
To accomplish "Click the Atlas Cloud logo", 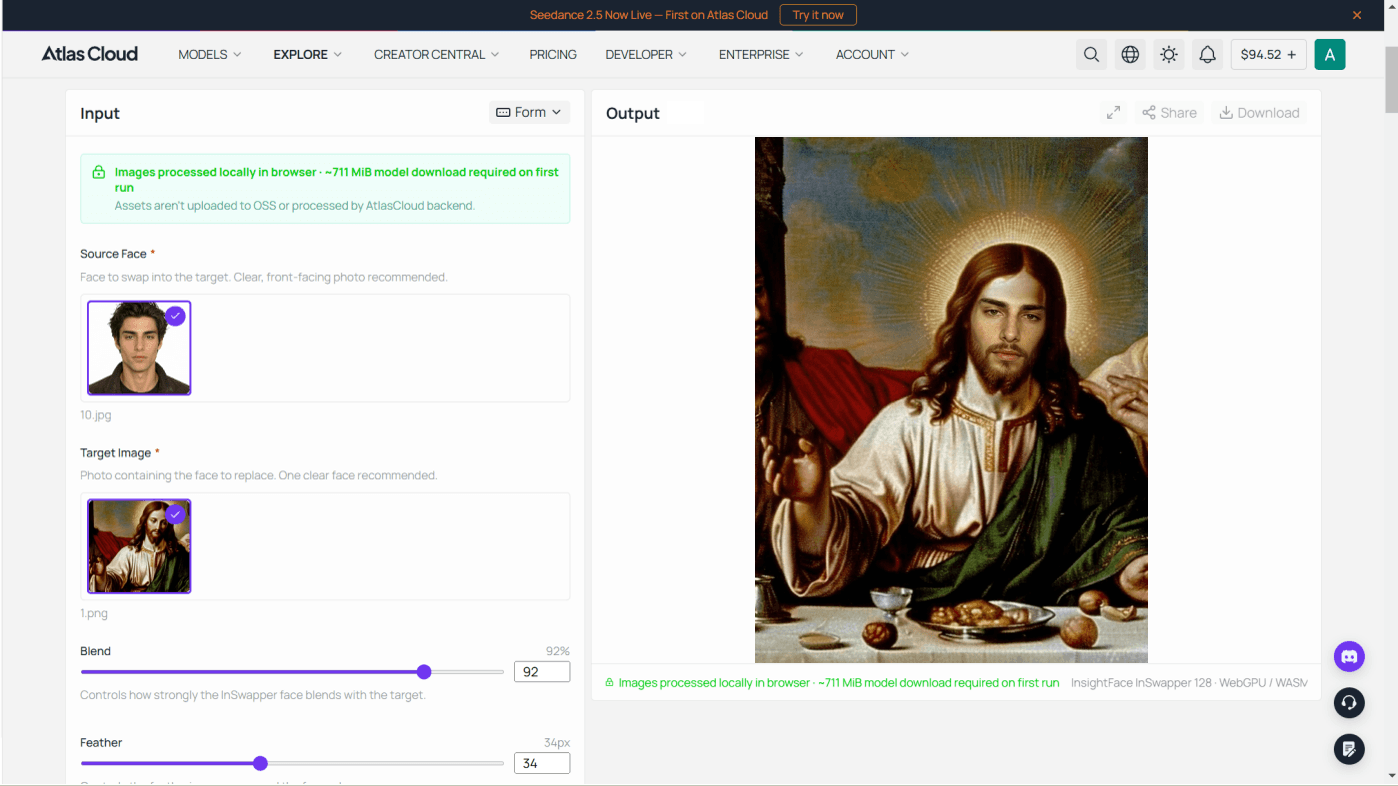I will point(90,54).
